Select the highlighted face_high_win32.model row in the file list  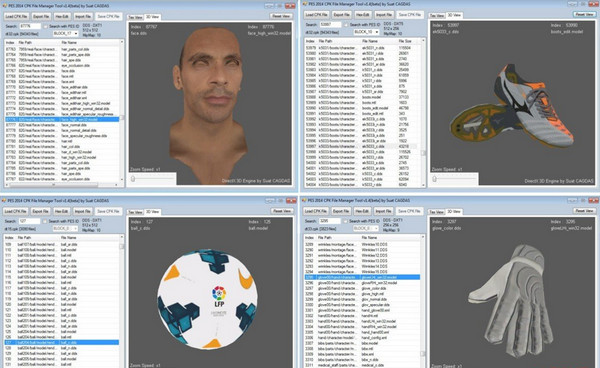pos(62,120)
